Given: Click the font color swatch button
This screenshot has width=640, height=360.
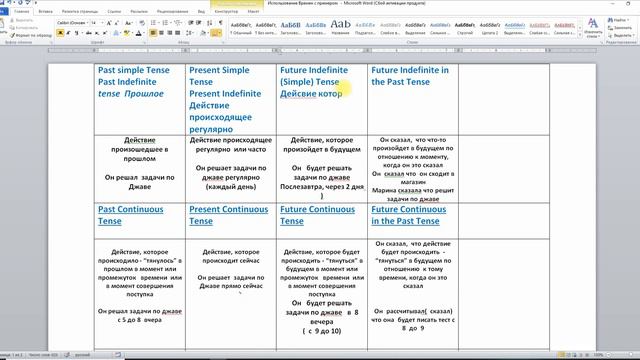Looking at the screenshot, I should 139,33.
